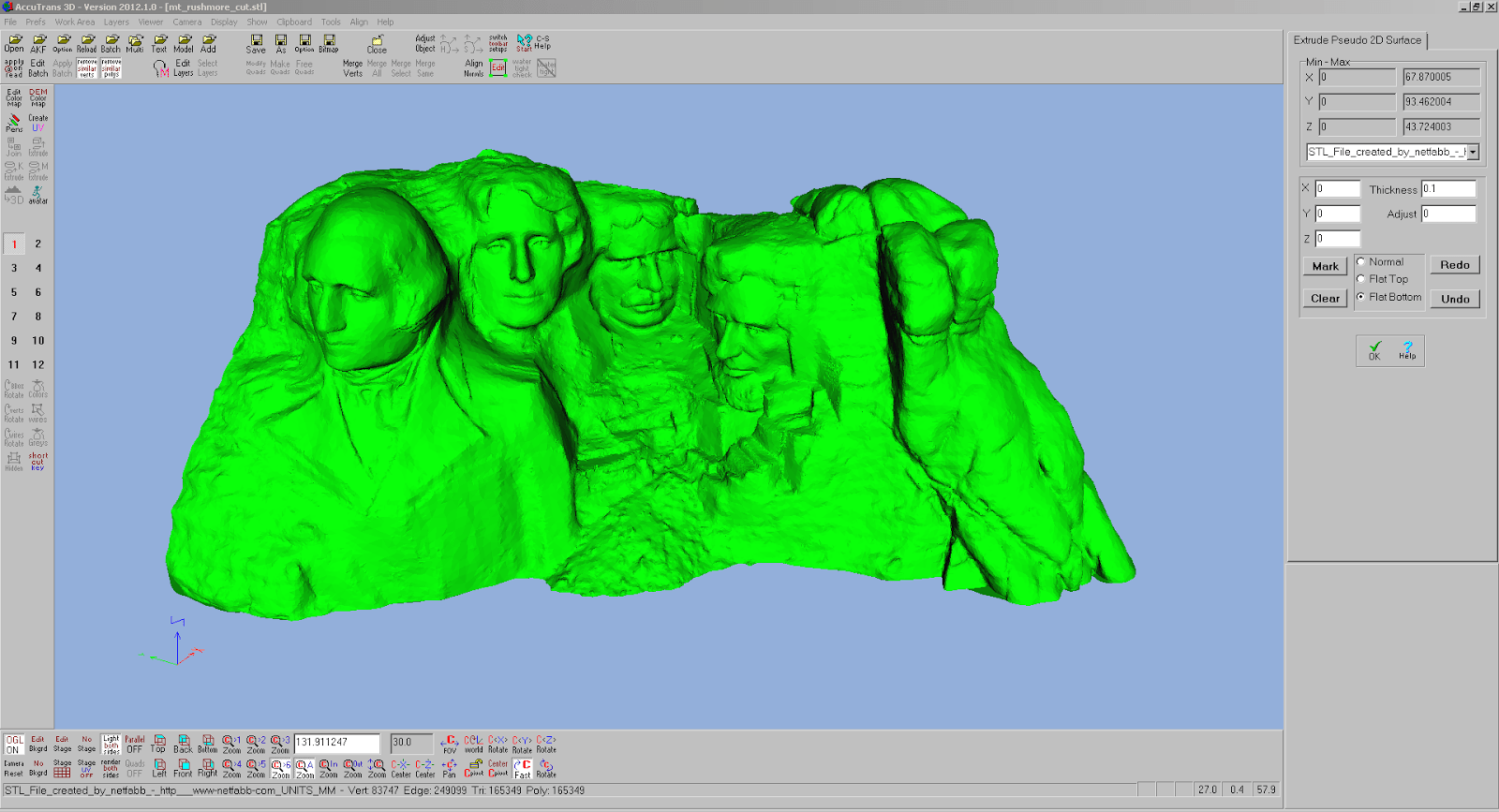Toggle Light both sides option
This screenshot has height=812, width=1499.
(x=111, y=745)
